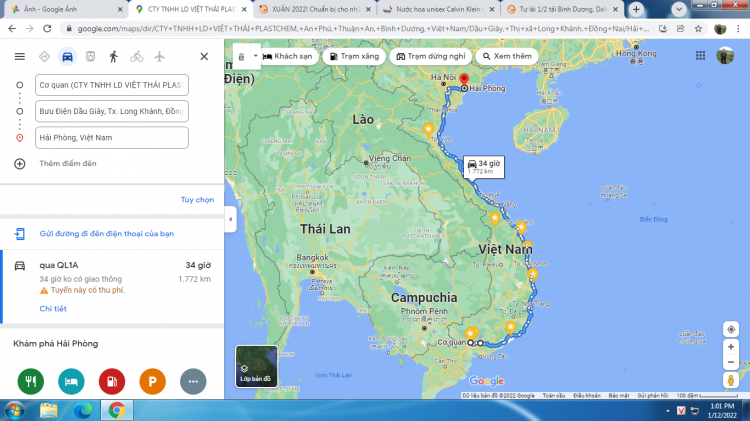The height and width of the screenshot is (421, 750).
Task: Switch to Tự lái 1/2 tải Bình Dương tab
Action: click(x=562, y=9)
